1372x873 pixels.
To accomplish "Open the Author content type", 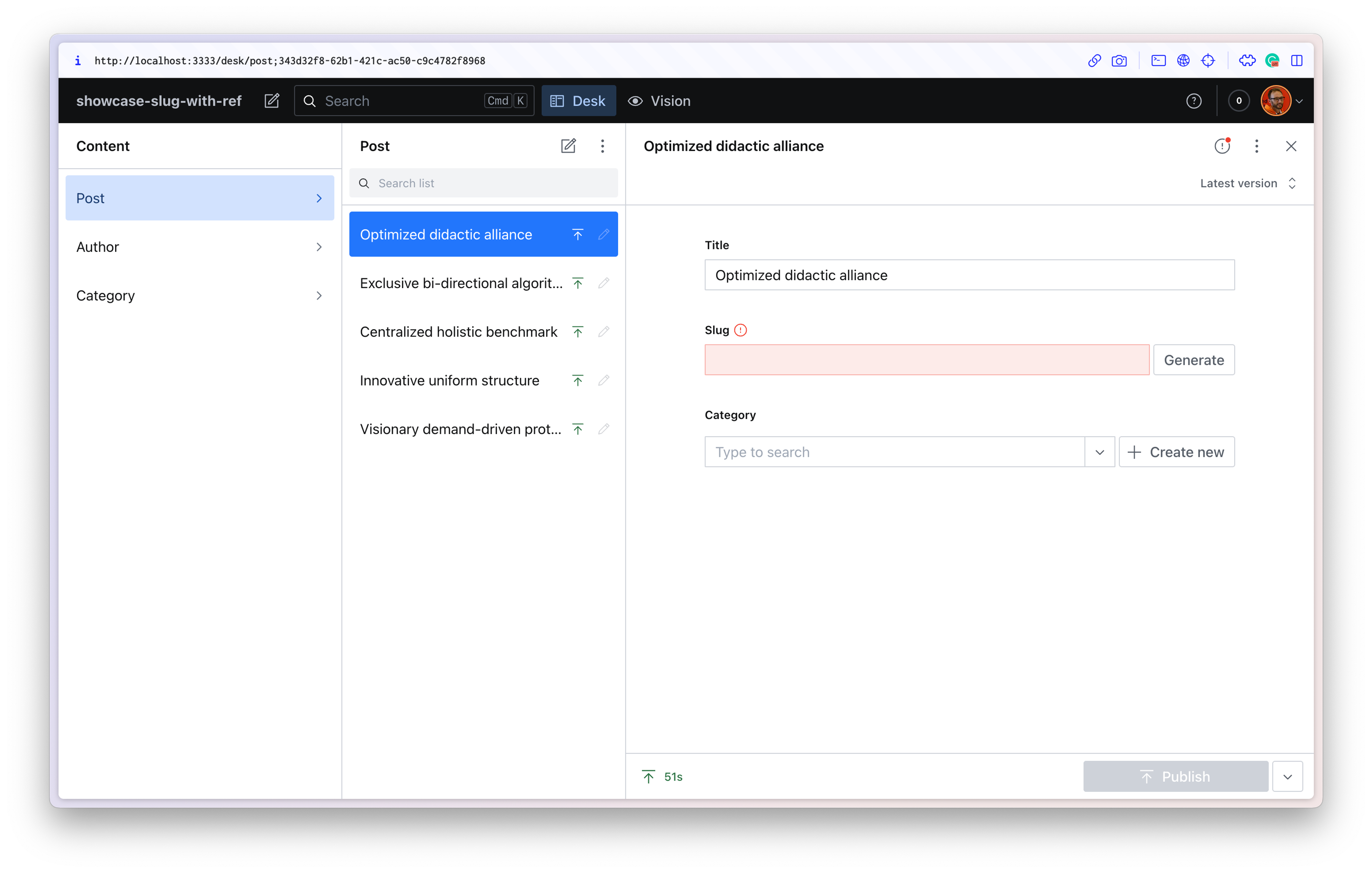I will (199, 247).
